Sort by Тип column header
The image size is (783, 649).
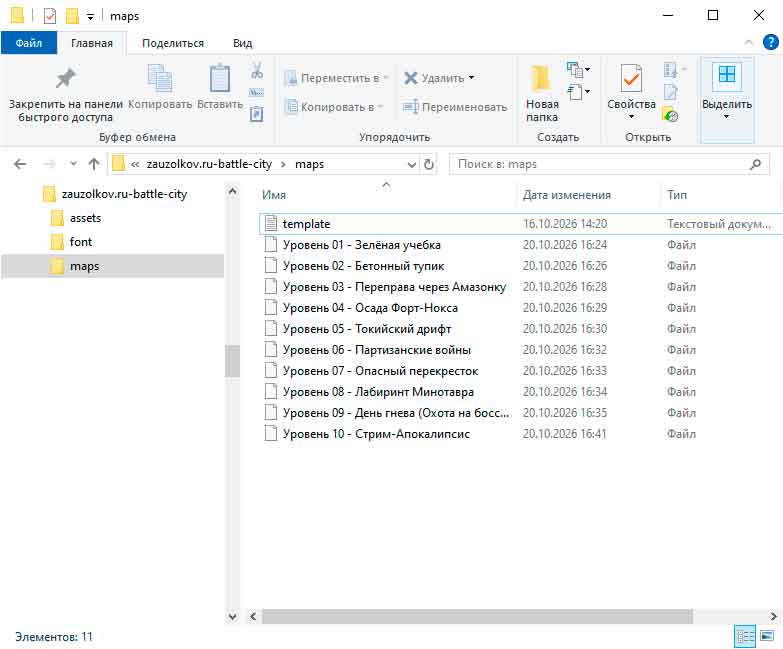719,195
